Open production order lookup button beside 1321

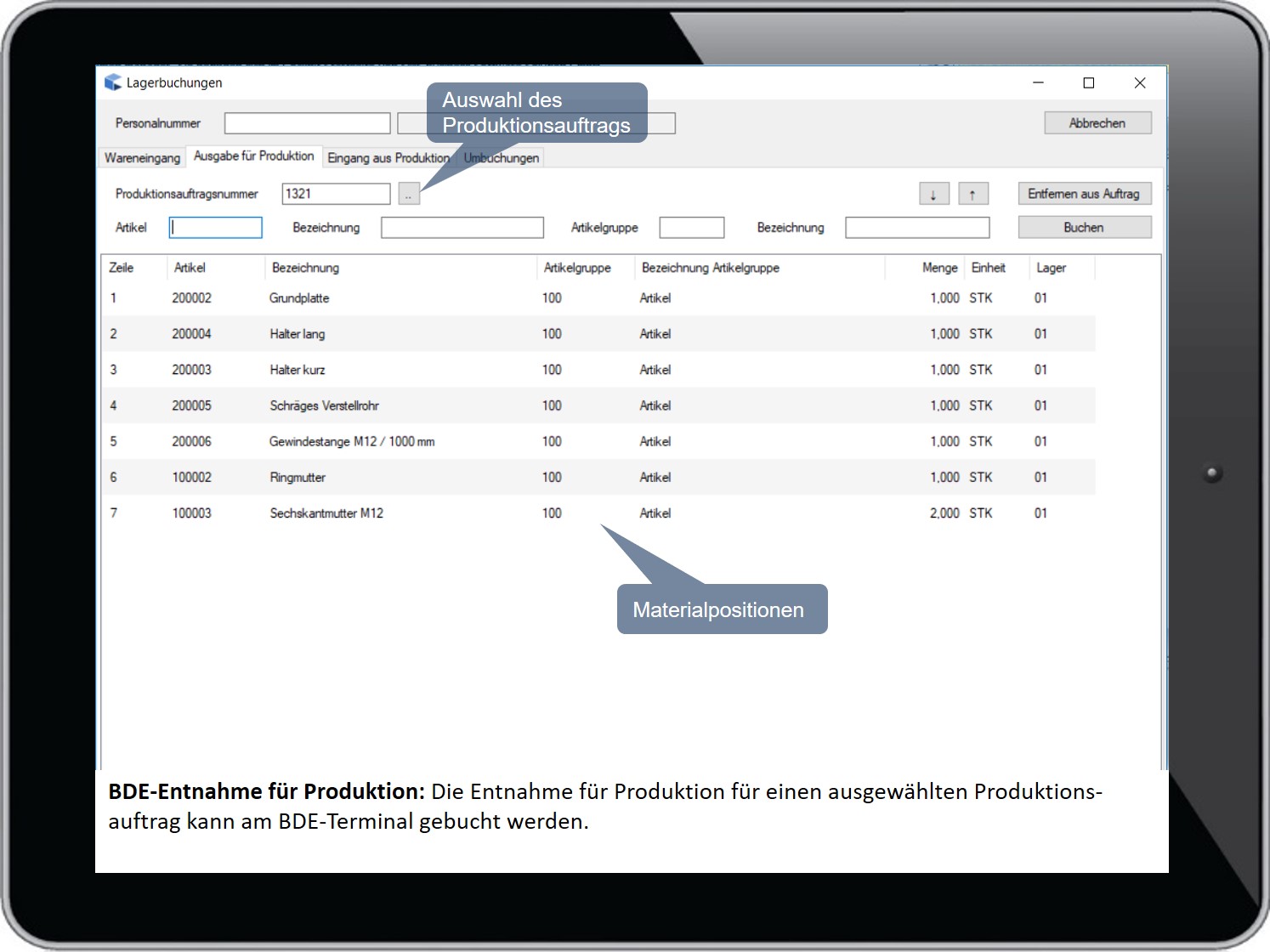[409, 194]
